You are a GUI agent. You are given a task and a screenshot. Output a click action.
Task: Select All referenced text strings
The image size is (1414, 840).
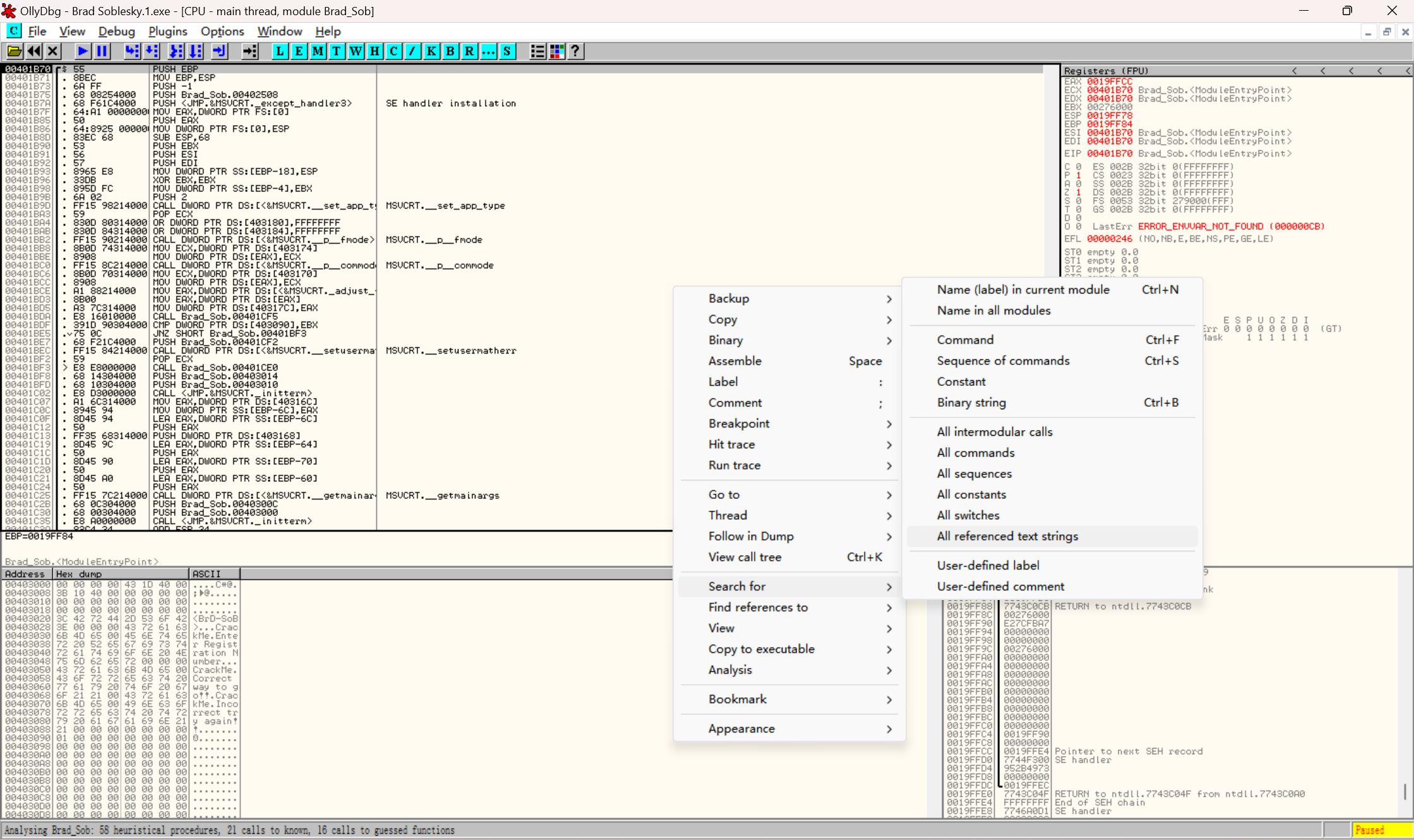(1007, 536)
